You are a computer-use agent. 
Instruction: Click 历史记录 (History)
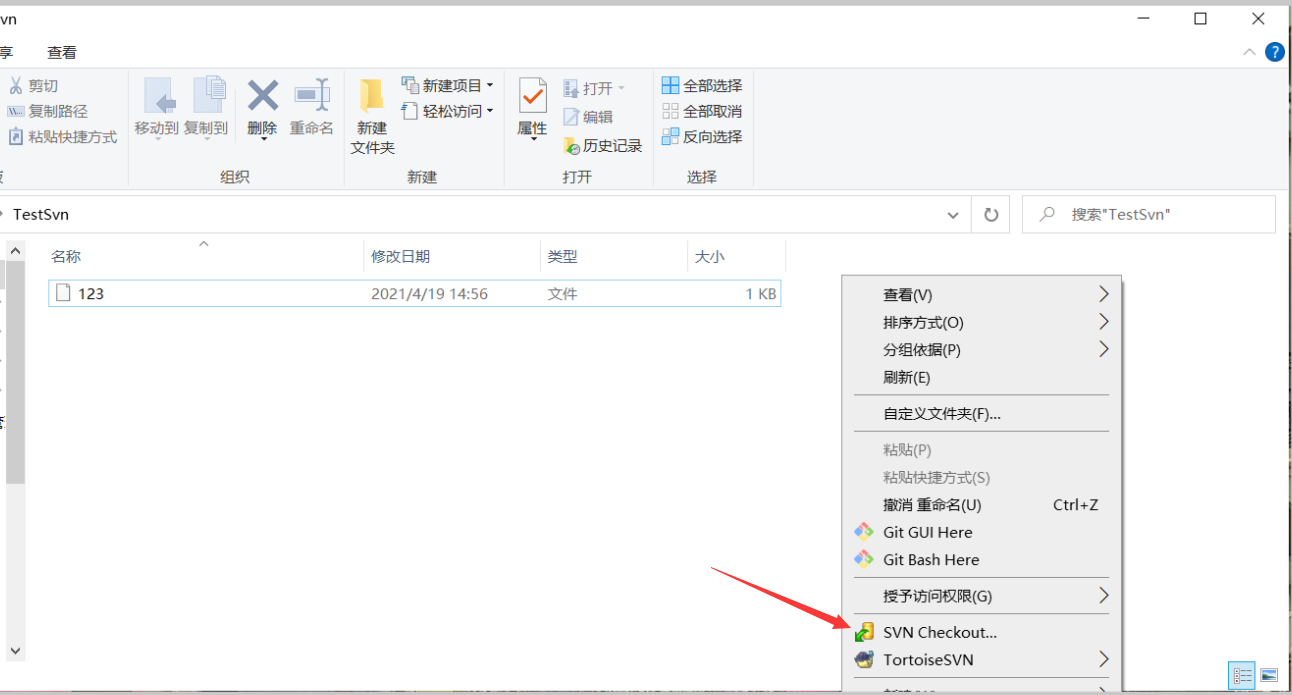pos(602,146)
